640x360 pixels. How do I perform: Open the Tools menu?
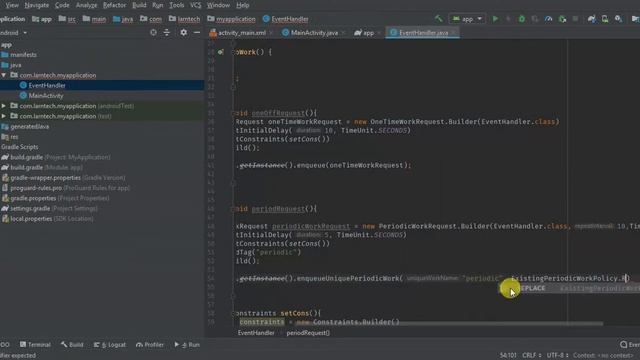177,5
